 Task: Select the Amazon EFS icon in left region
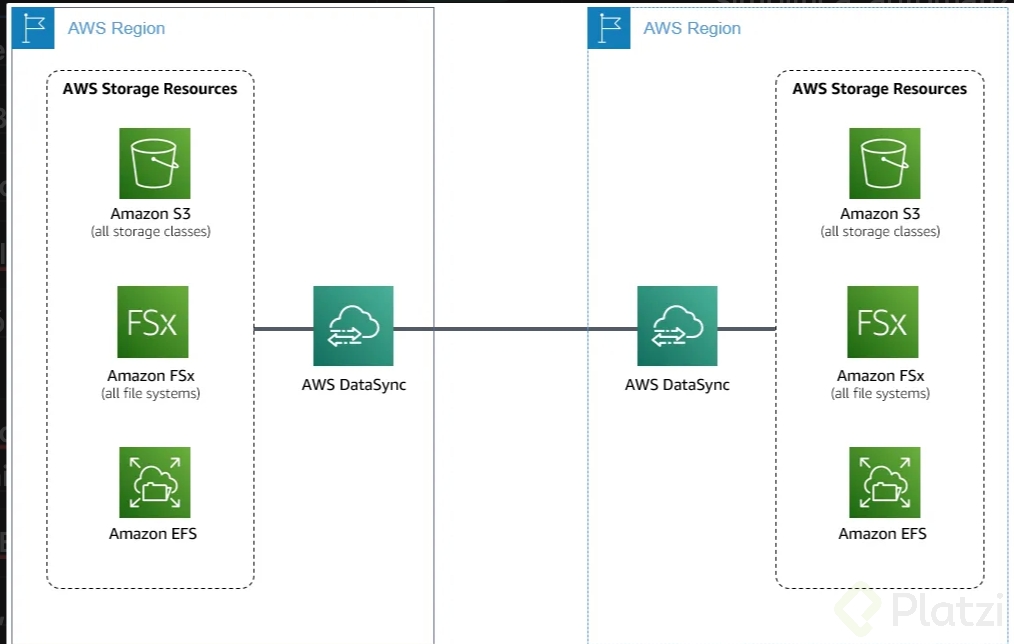[x=155, y=482]
